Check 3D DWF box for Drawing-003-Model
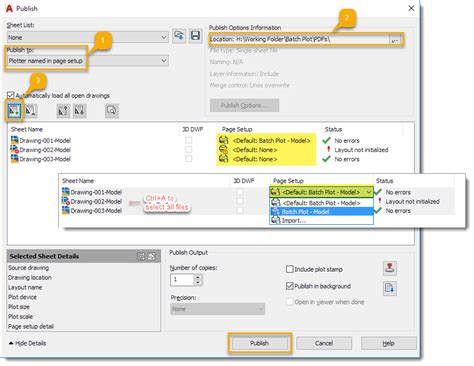 pos(189,159)
